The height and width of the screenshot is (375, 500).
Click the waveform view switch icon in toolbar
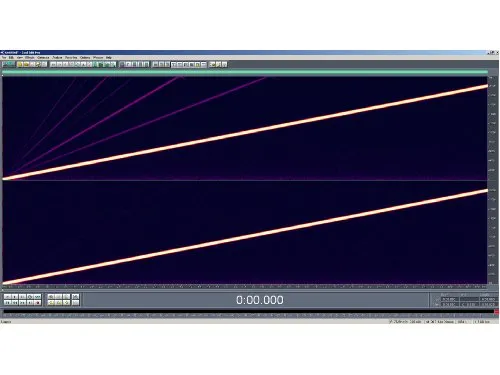coord(9,64)
